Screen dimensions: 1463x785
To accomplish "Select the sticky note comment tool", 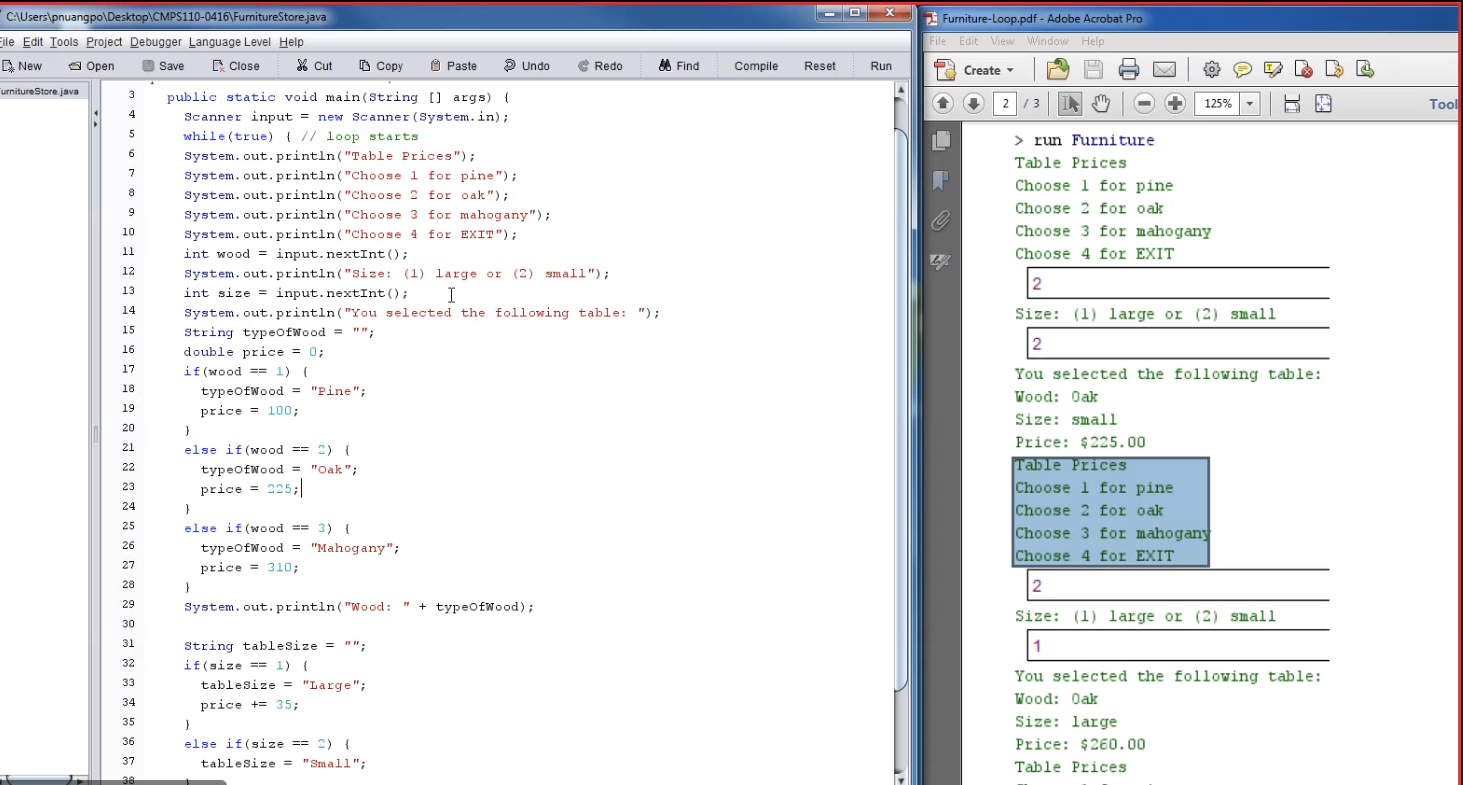I will 1242,70.
